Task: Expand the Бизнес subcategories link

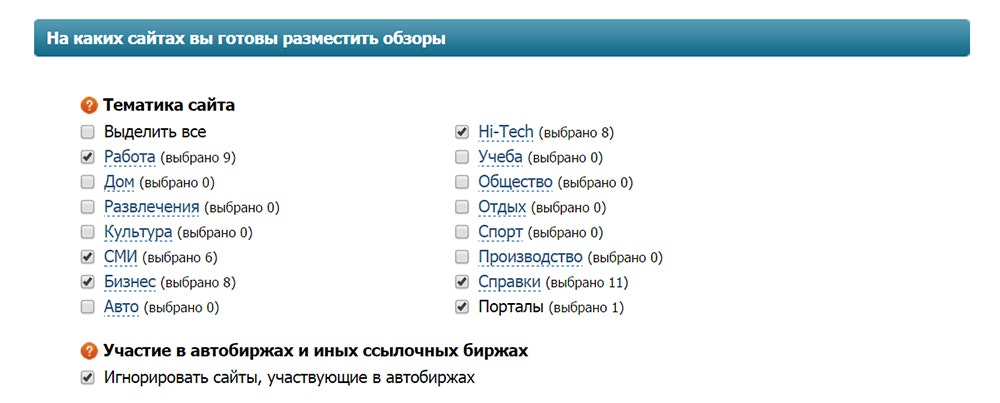Action: [x=130, y=282]
